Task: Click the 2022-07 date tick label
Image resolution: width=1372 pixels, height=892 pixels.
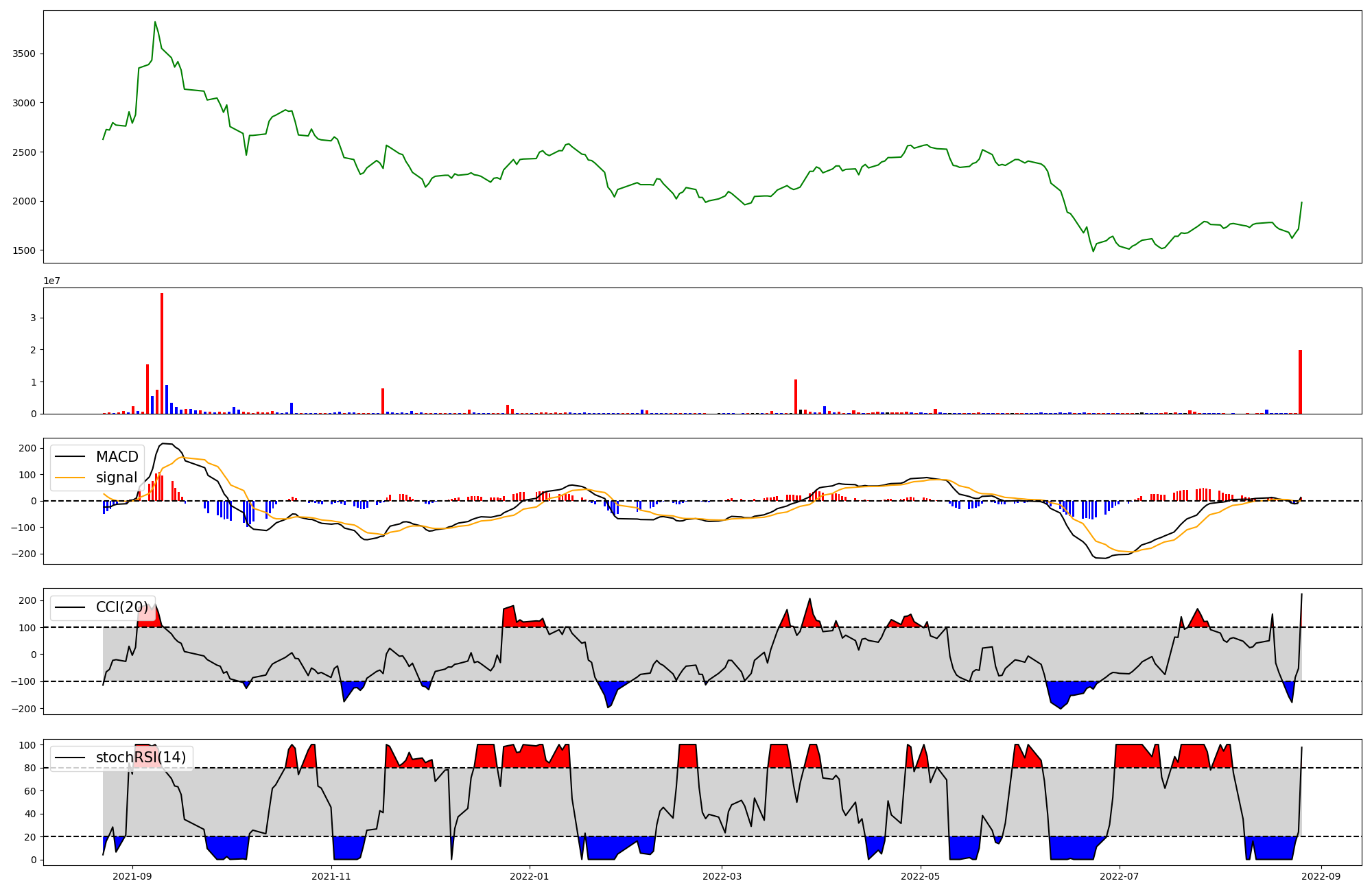Action: click(x=1119, y=876)
